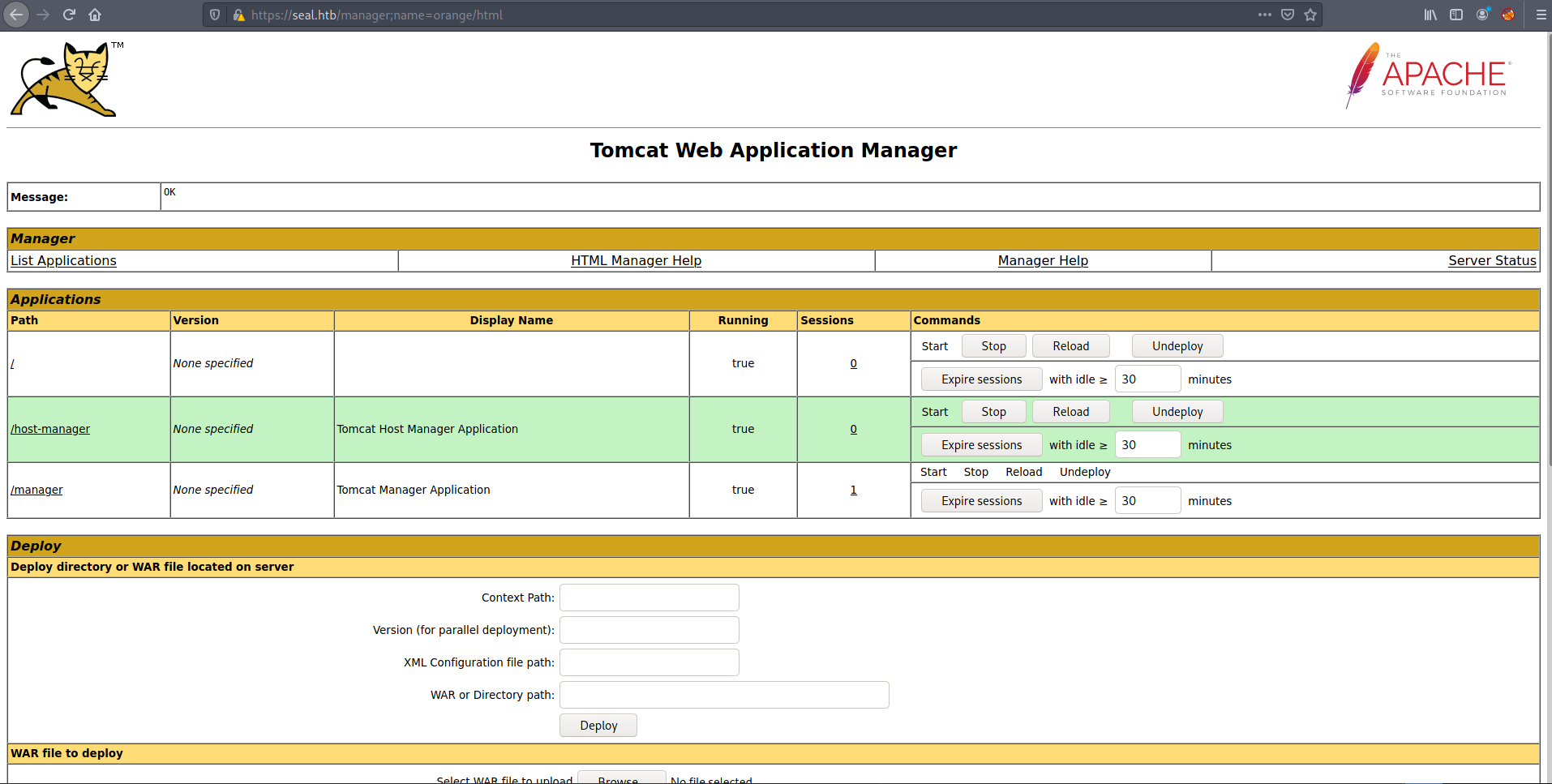Go to the Firefox home page icon

[95, 15]
